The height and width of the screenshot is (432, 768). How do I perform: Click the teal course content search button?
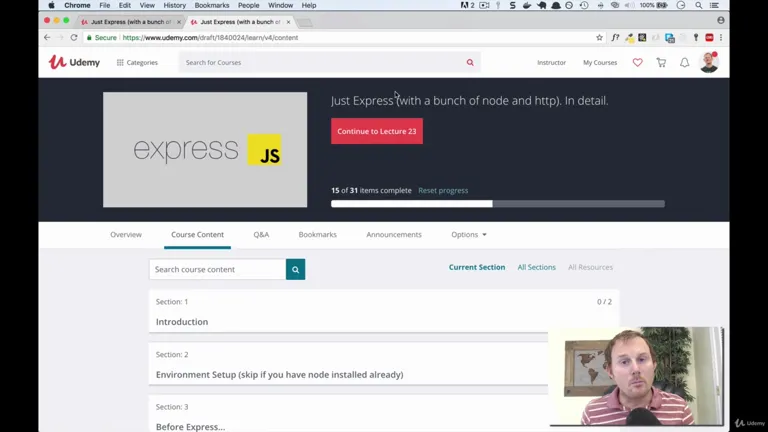[x=295, y=269]
